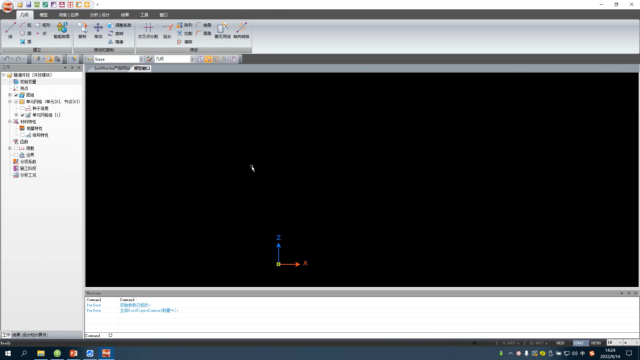Click the Rotate (旋转) tool
Image resolution: width=640 pixels, height=360 pixels.
[x=116, y=33]
